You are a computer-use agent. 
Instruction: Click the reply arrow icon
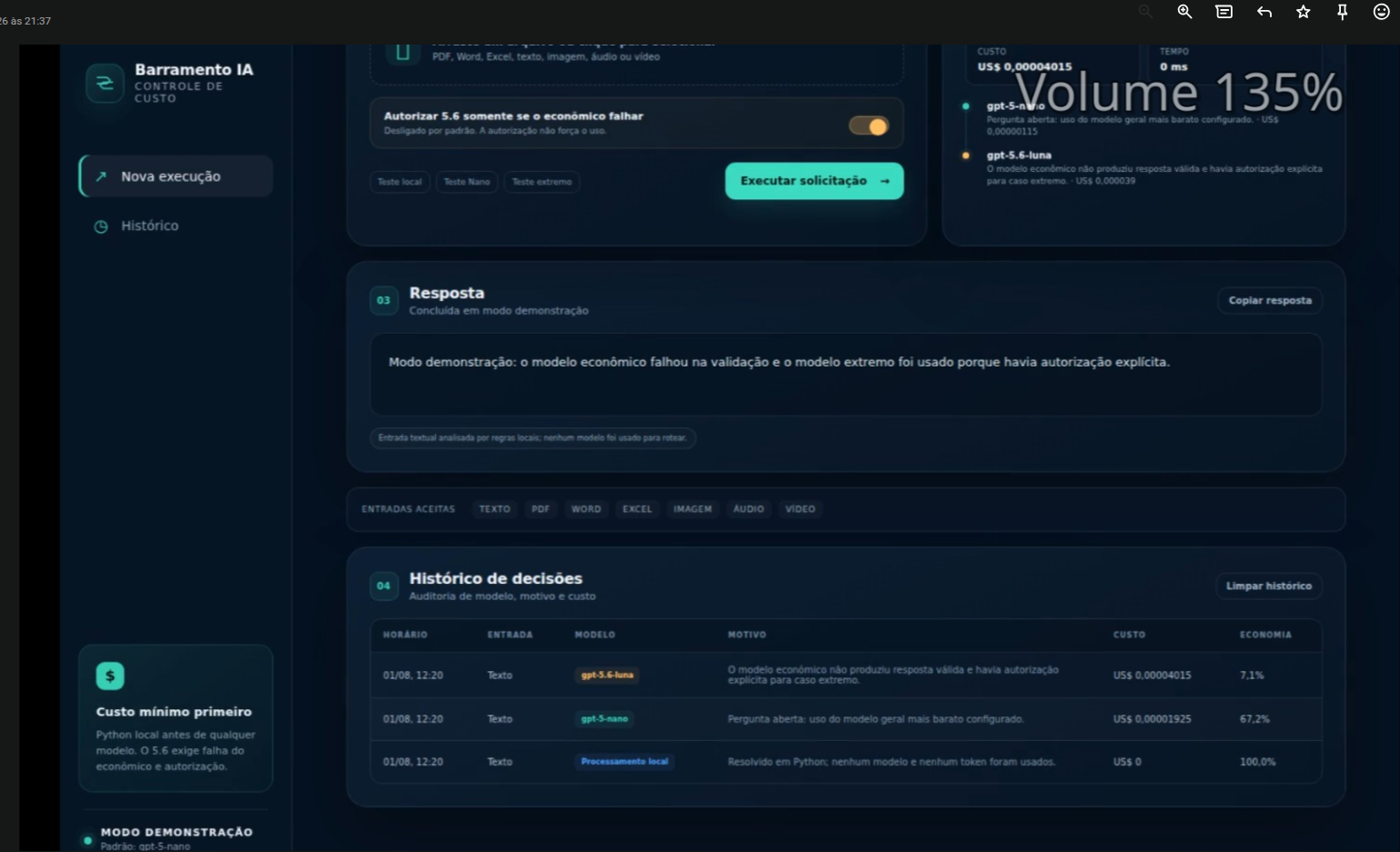pos(1264,12)
